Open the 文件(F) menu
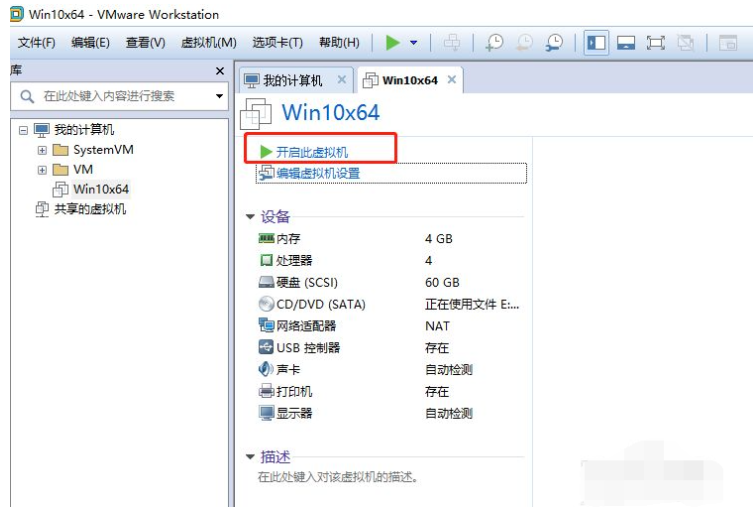 [x=36, y=43]
